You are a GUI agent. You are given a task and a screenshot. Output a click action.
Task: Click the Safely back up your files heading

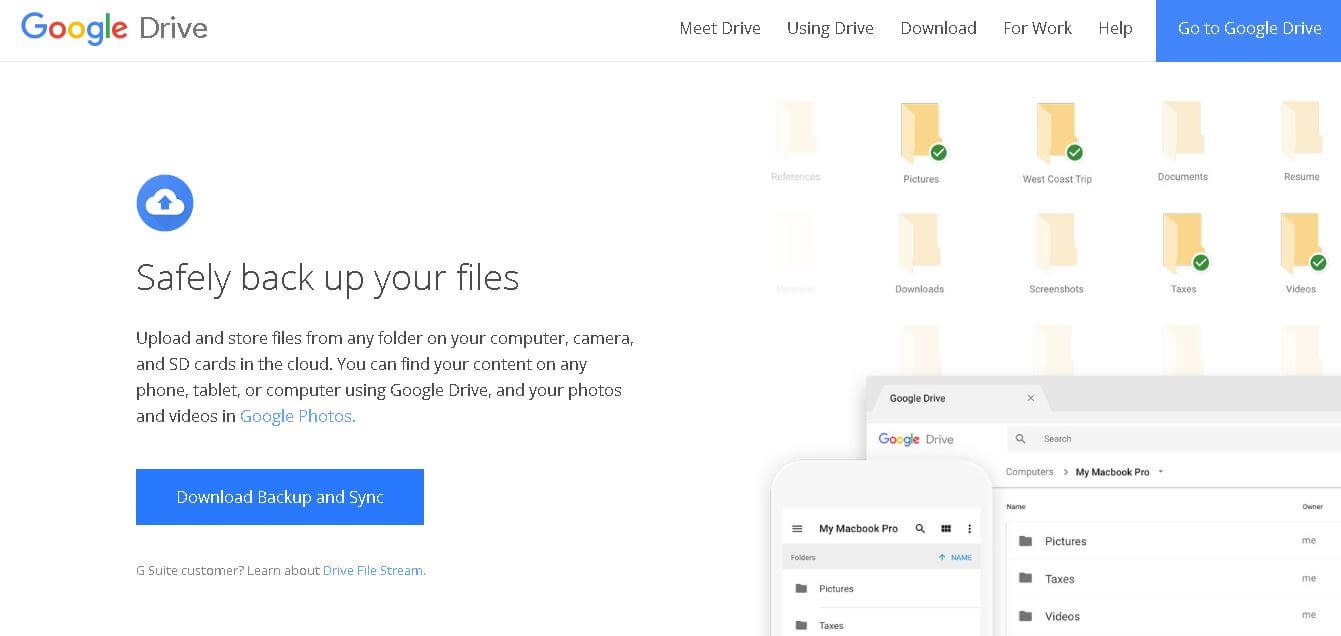click(x=327, y=277)
